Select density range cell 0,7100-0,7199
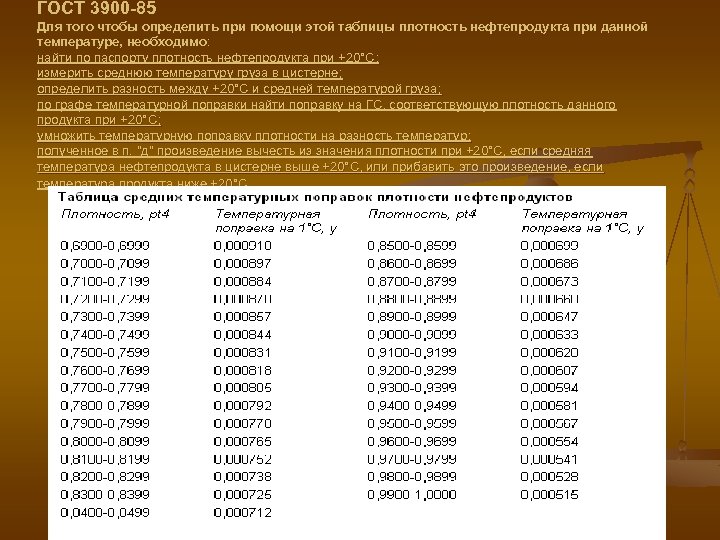The image size is (720, 540). 105,281
